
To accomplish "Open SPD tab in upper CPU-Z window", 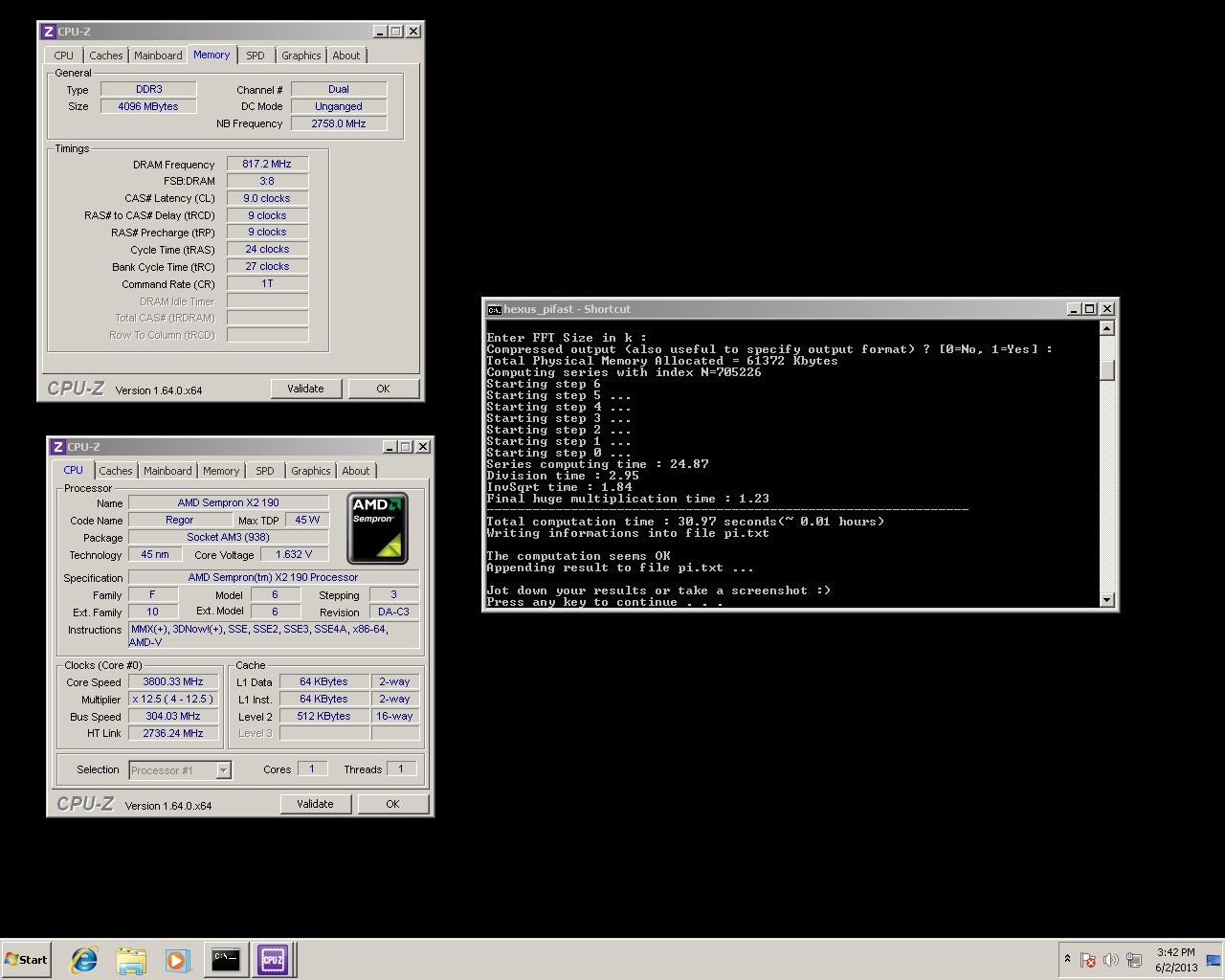I will point(256,56).
